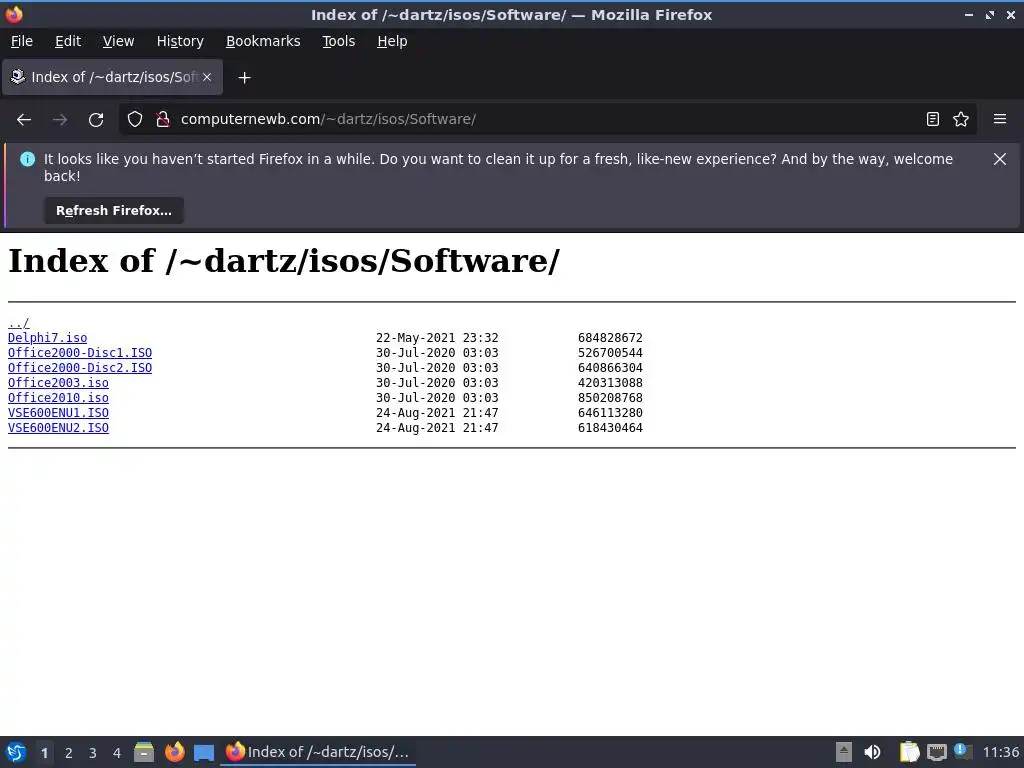1024x768 pixels.
Task: Switch to workspace 1
Action: [44, 753]
